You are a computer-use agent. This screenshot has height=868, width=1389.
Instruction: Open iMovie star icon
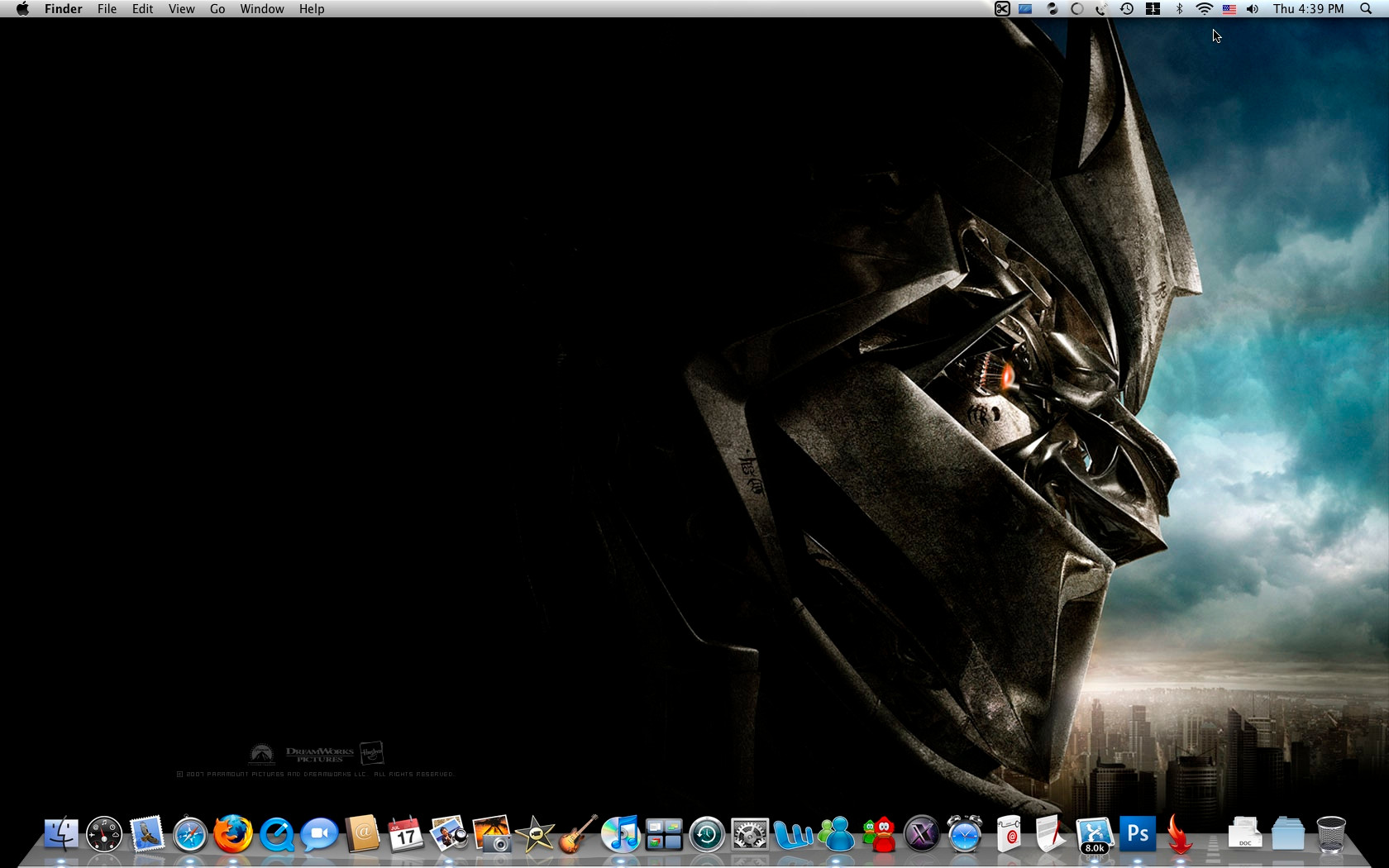pos(535,834)
